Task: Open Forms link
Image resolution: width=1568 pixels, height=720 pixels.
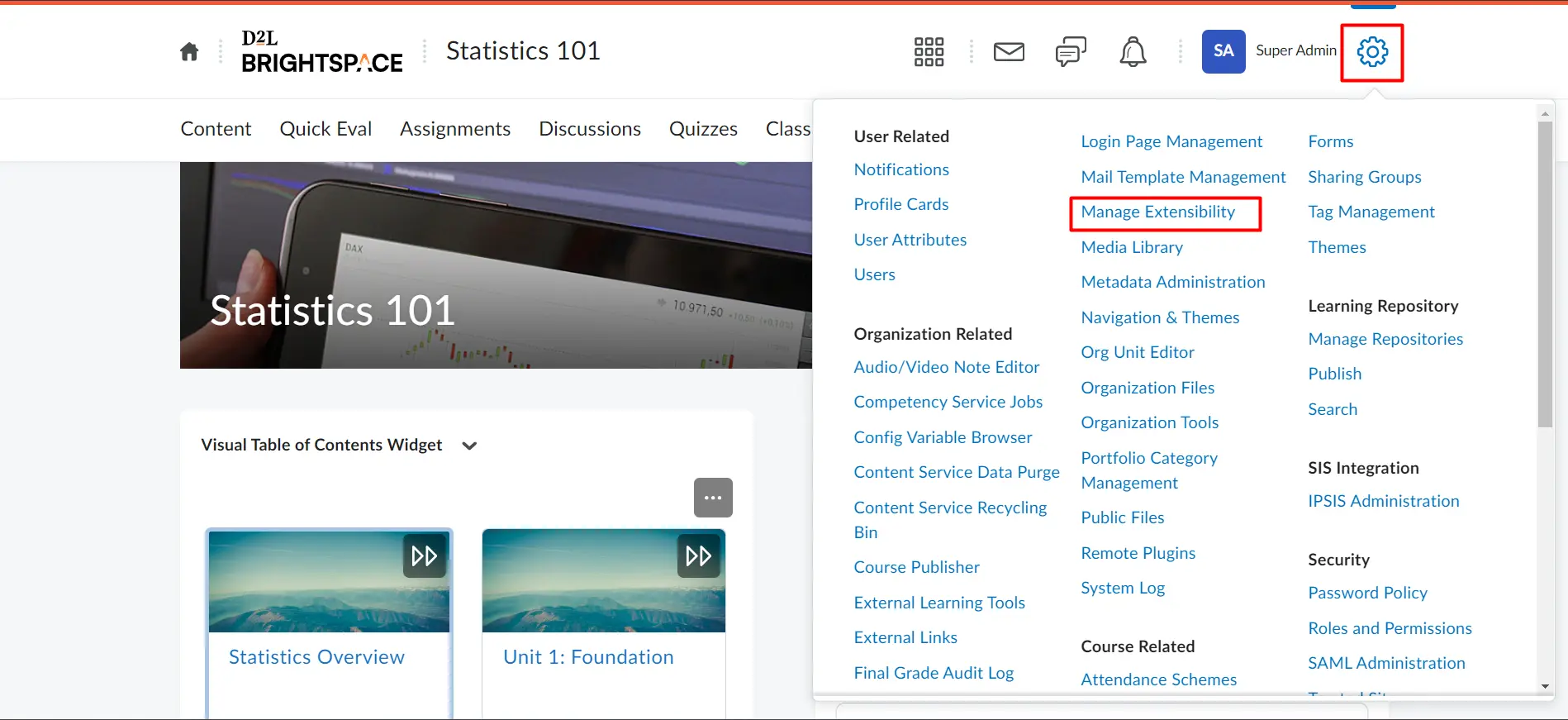Action: [1331, 141]
